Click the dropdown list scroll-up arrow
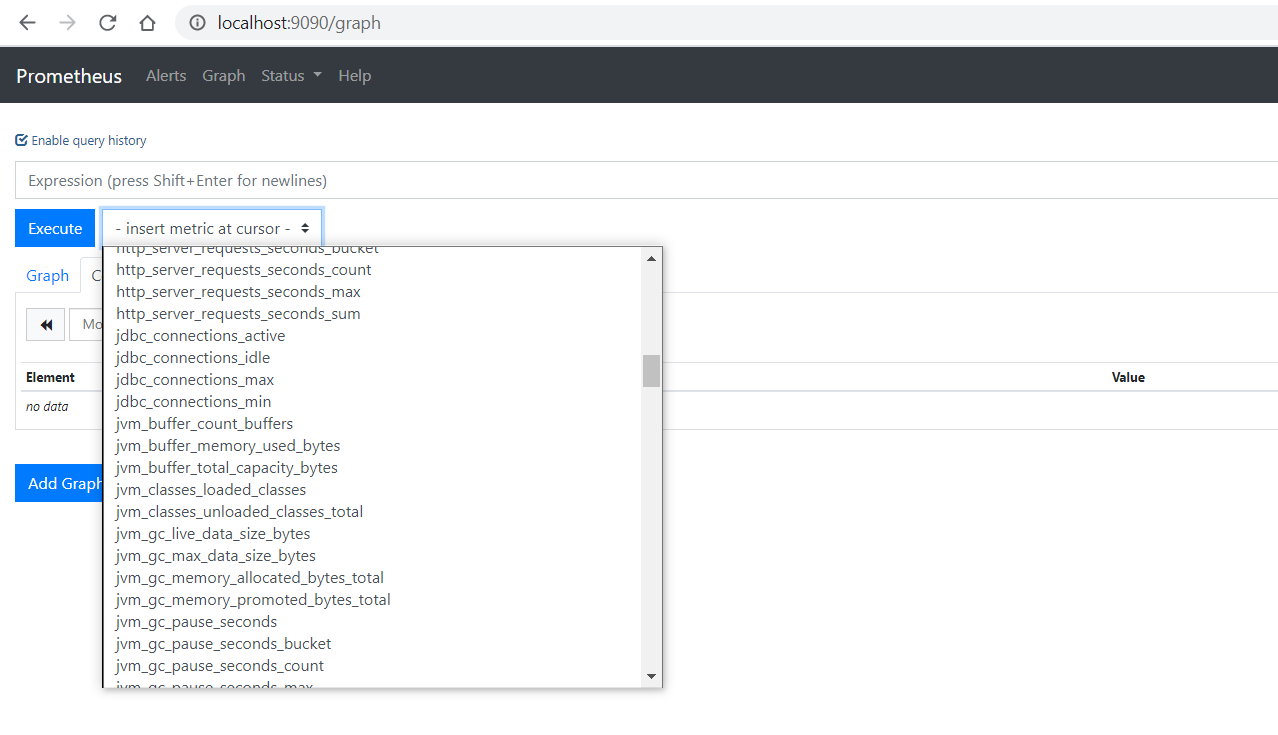Viewport: 1278px width, 735px height. (x=651, y=258)
